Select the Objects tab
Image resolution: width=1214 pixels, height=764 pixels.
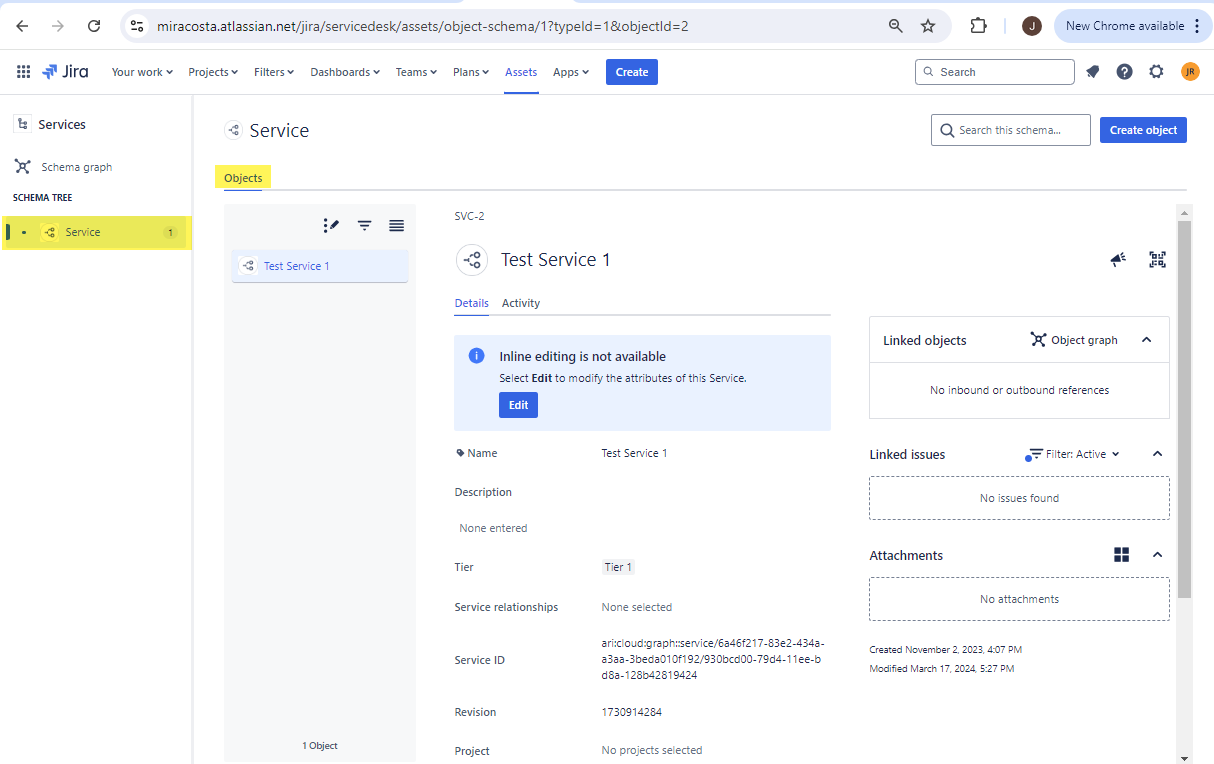243,178
